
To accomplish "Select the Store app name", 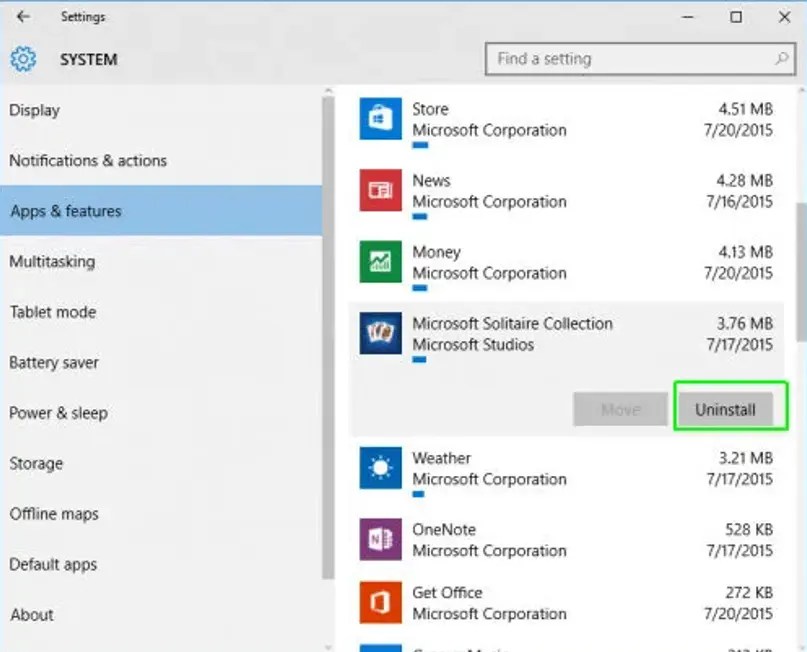I will coord(430,109).
